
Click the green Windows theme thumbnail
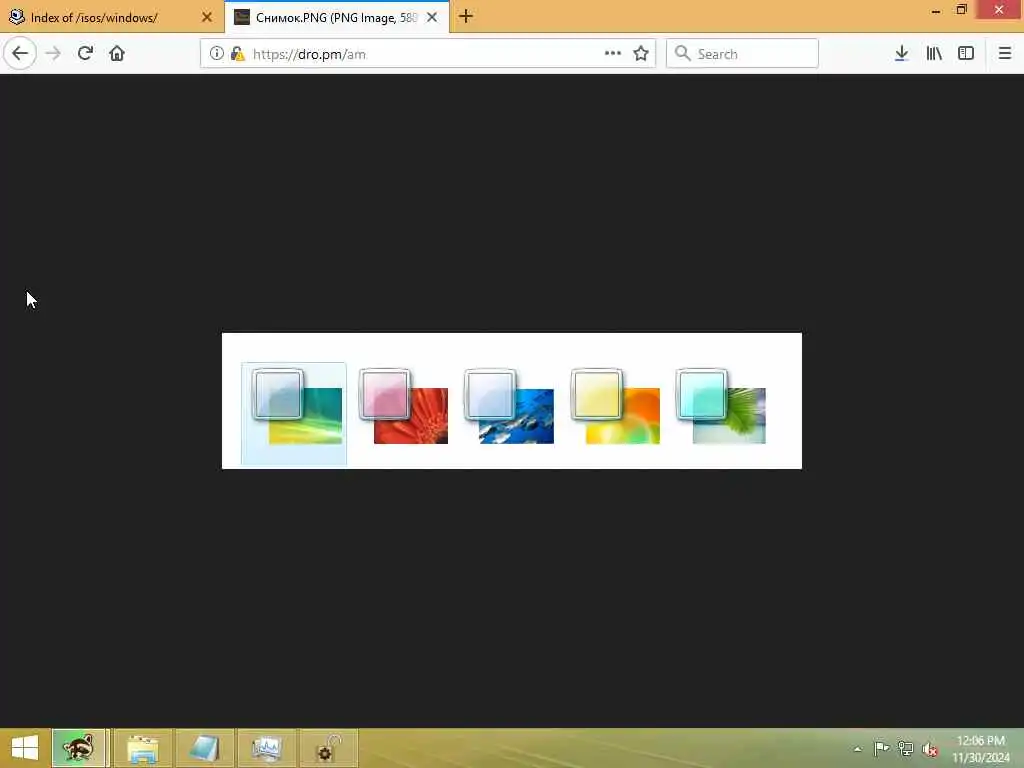[x=294, y=413]
